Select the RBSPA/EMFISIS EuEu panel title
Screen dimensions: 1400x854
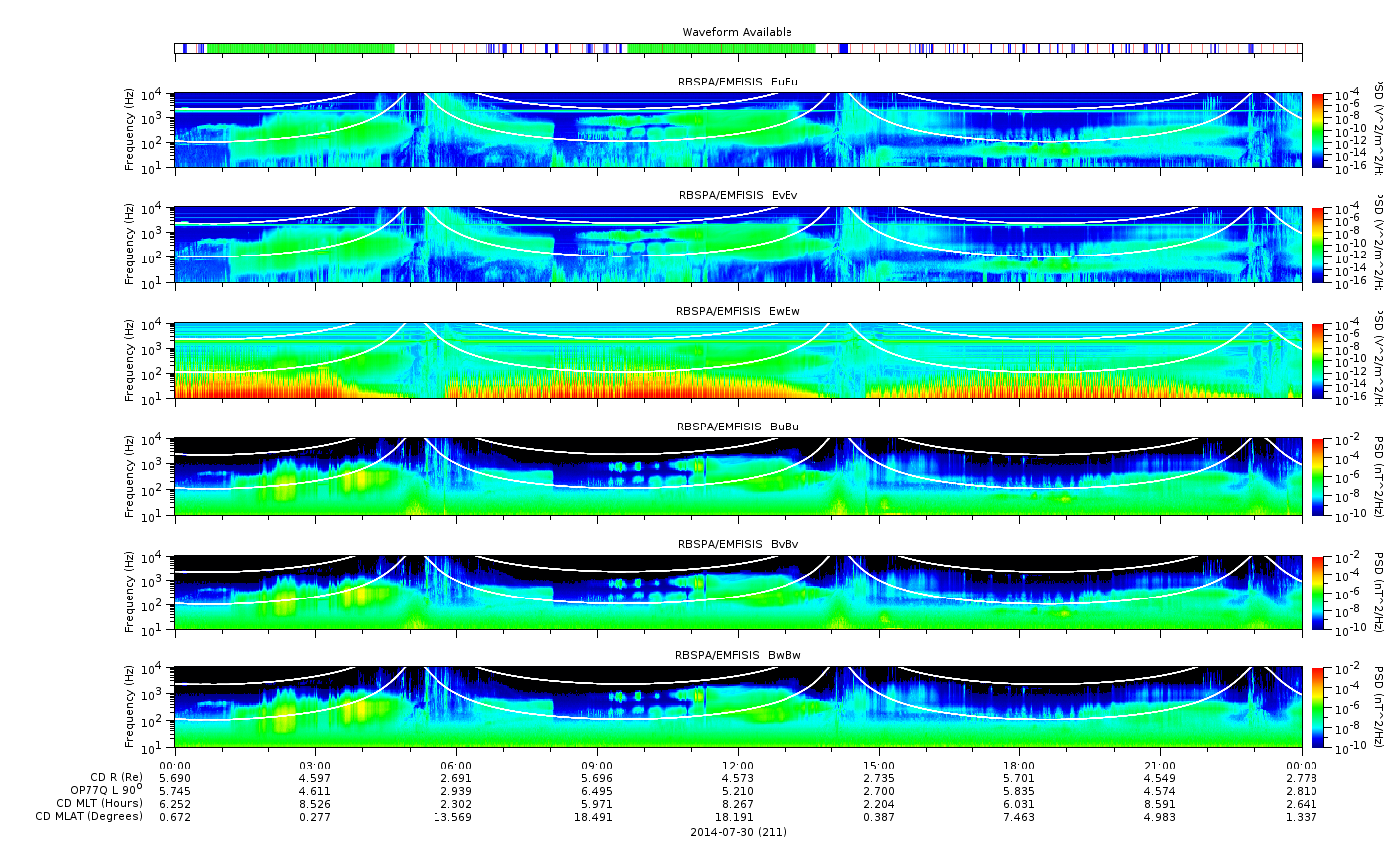coord(737,81)
